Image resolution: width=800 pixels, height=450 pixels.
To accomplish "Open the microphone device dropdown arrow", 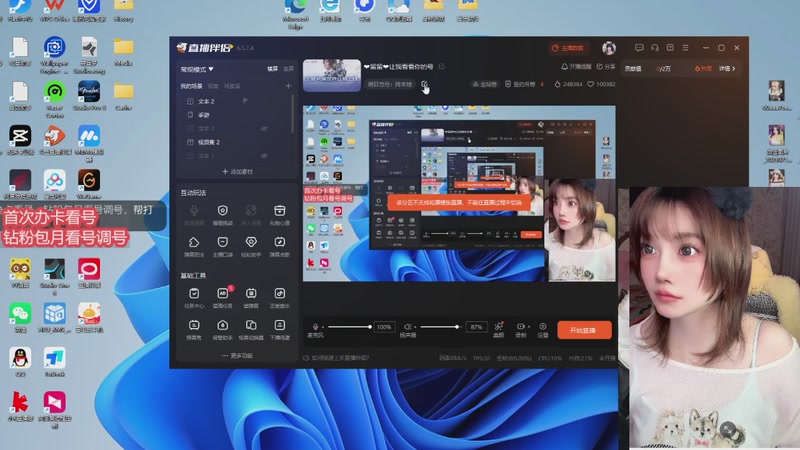I will 322,327.
